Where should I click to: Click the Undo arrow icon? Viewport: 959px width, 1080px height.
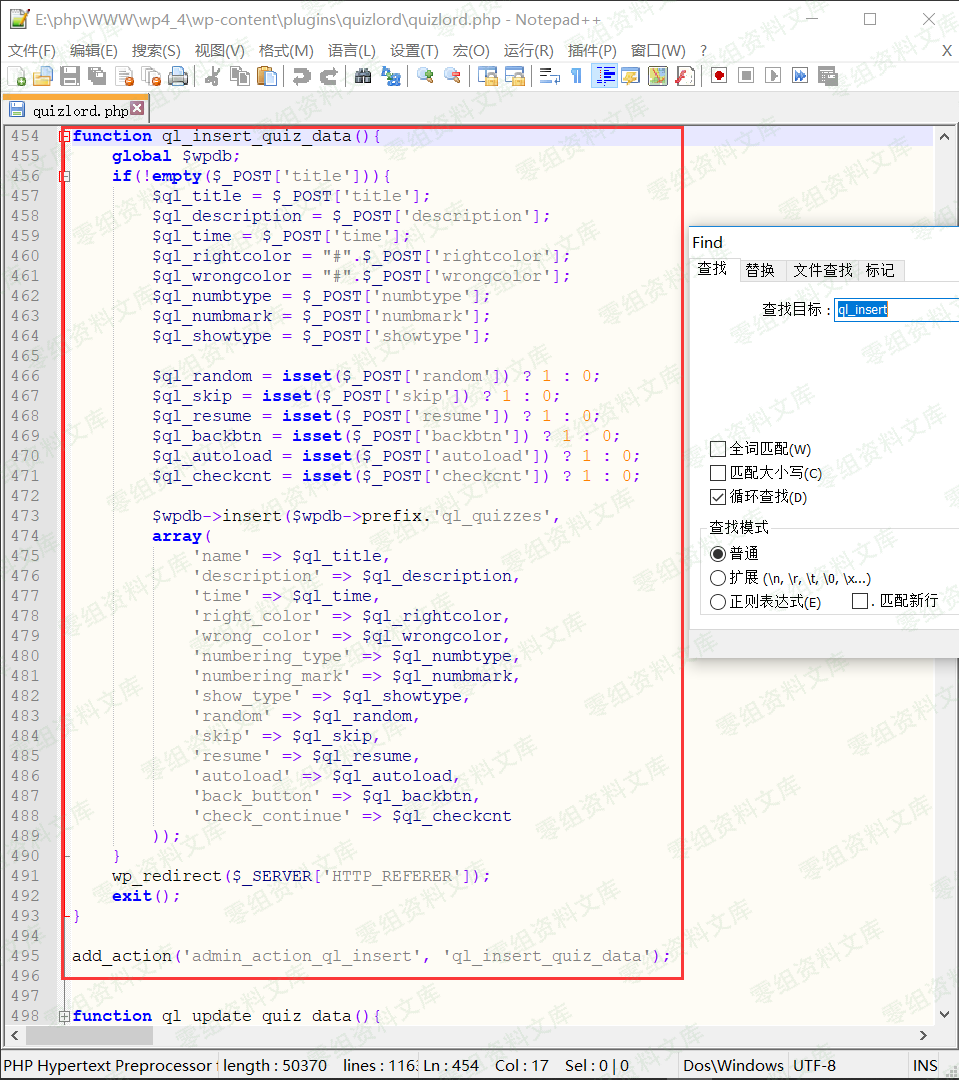(x=301, y=76)
